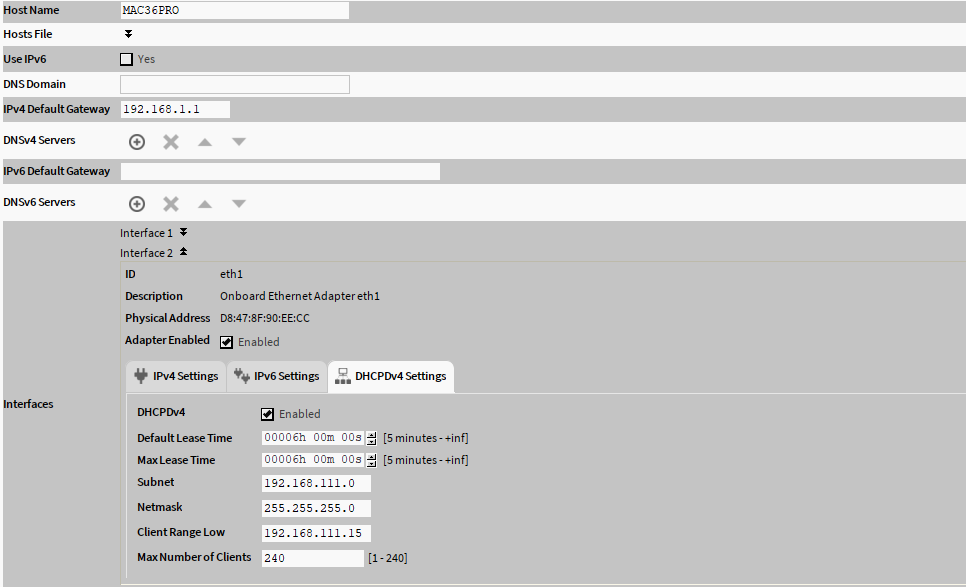This screenshot has width=966, height=587.
Task: Enable the Use IPv6 option
Action: [x=125, y=58]
